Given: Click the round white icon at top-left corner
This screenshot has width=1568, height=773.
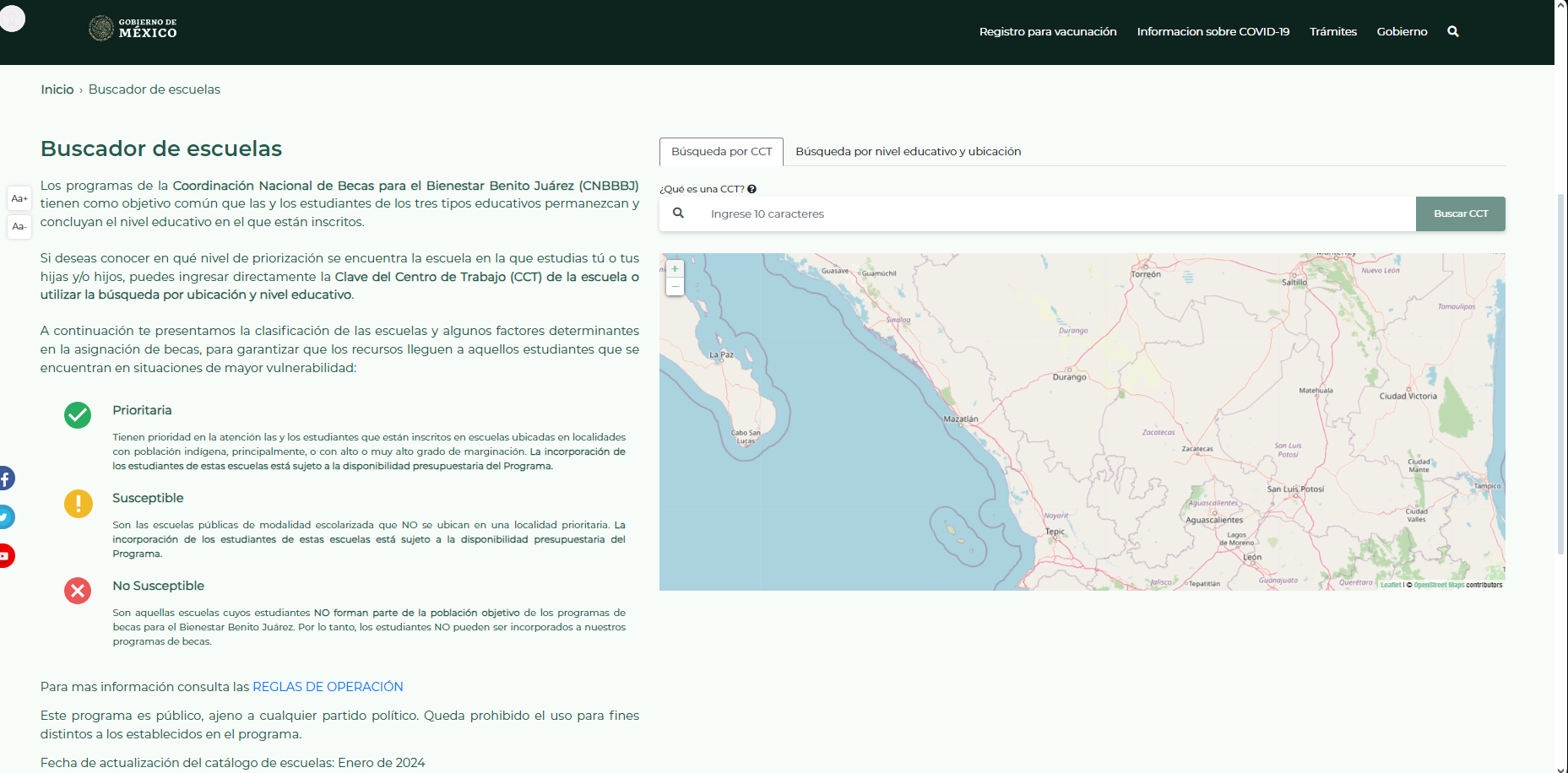Looking at the screenshot, I should [12, 18].
